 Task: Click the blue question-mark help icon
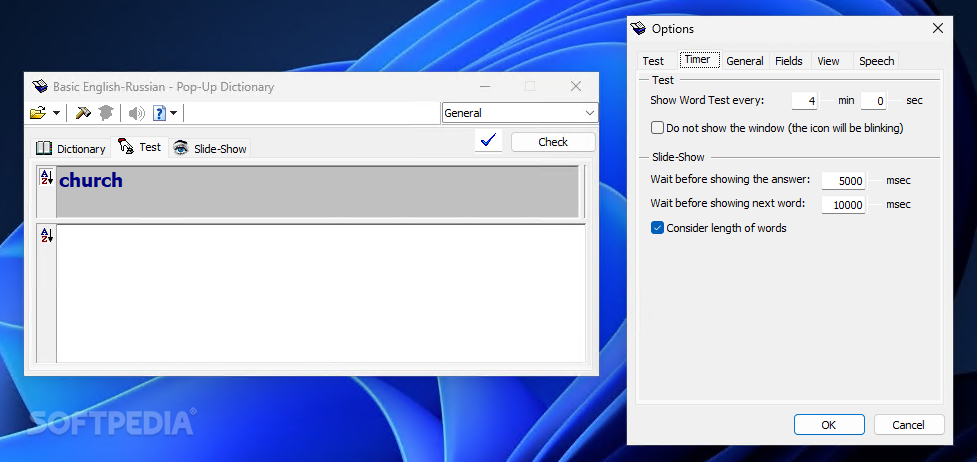pos(160,113)
